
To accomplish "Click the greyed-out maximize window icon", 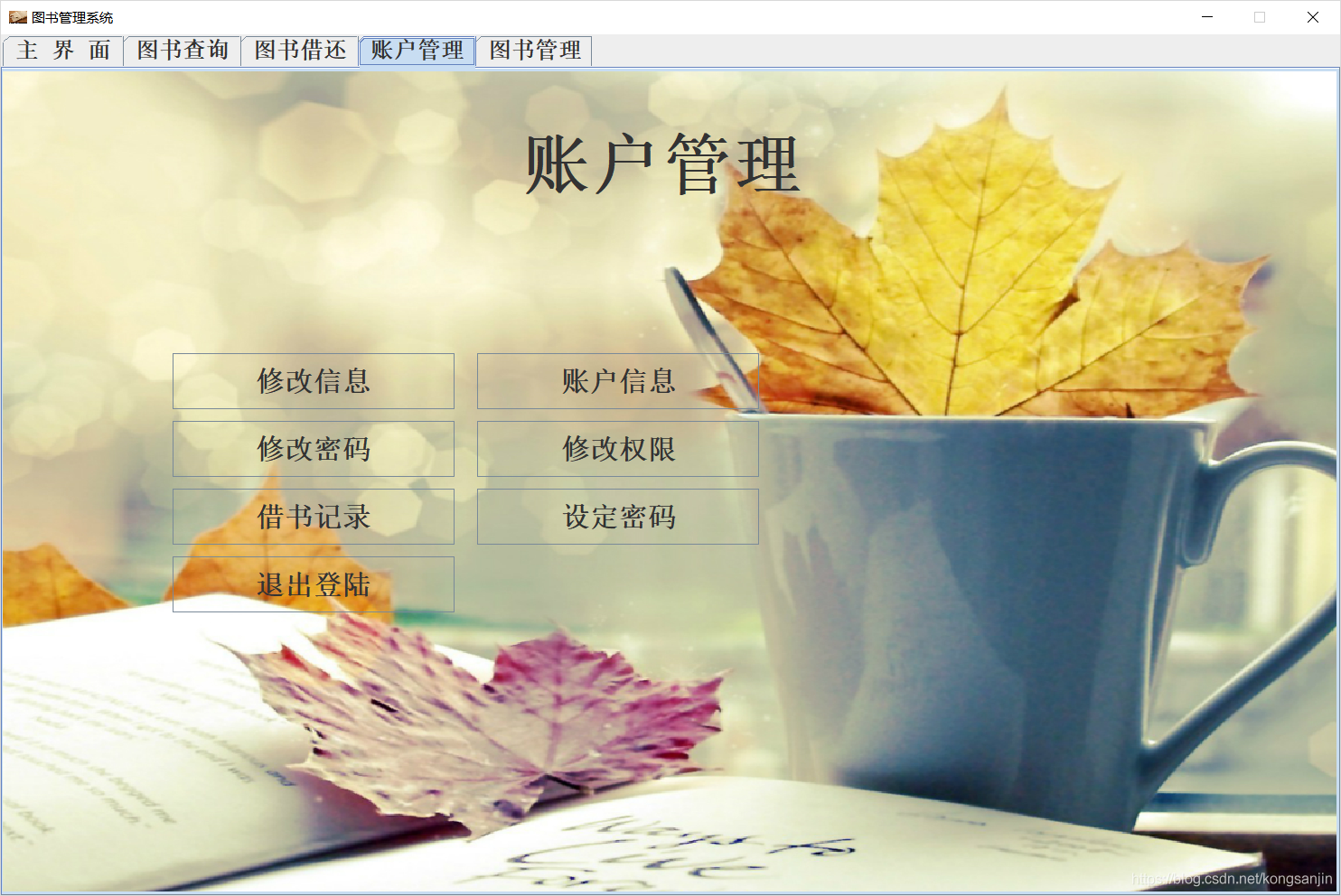I will 1260,17.
